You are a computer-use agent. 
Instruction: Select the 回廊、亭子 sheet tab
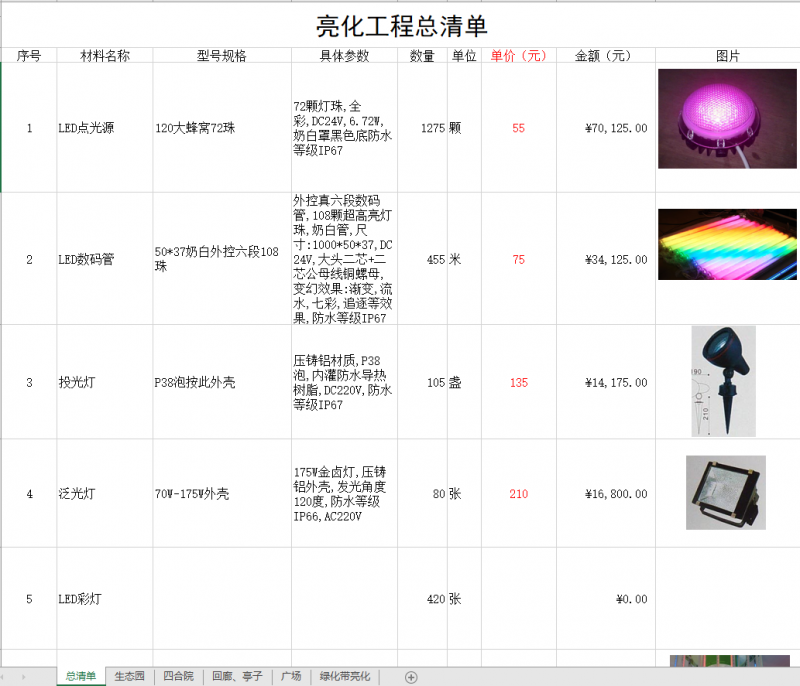[238, 677]
